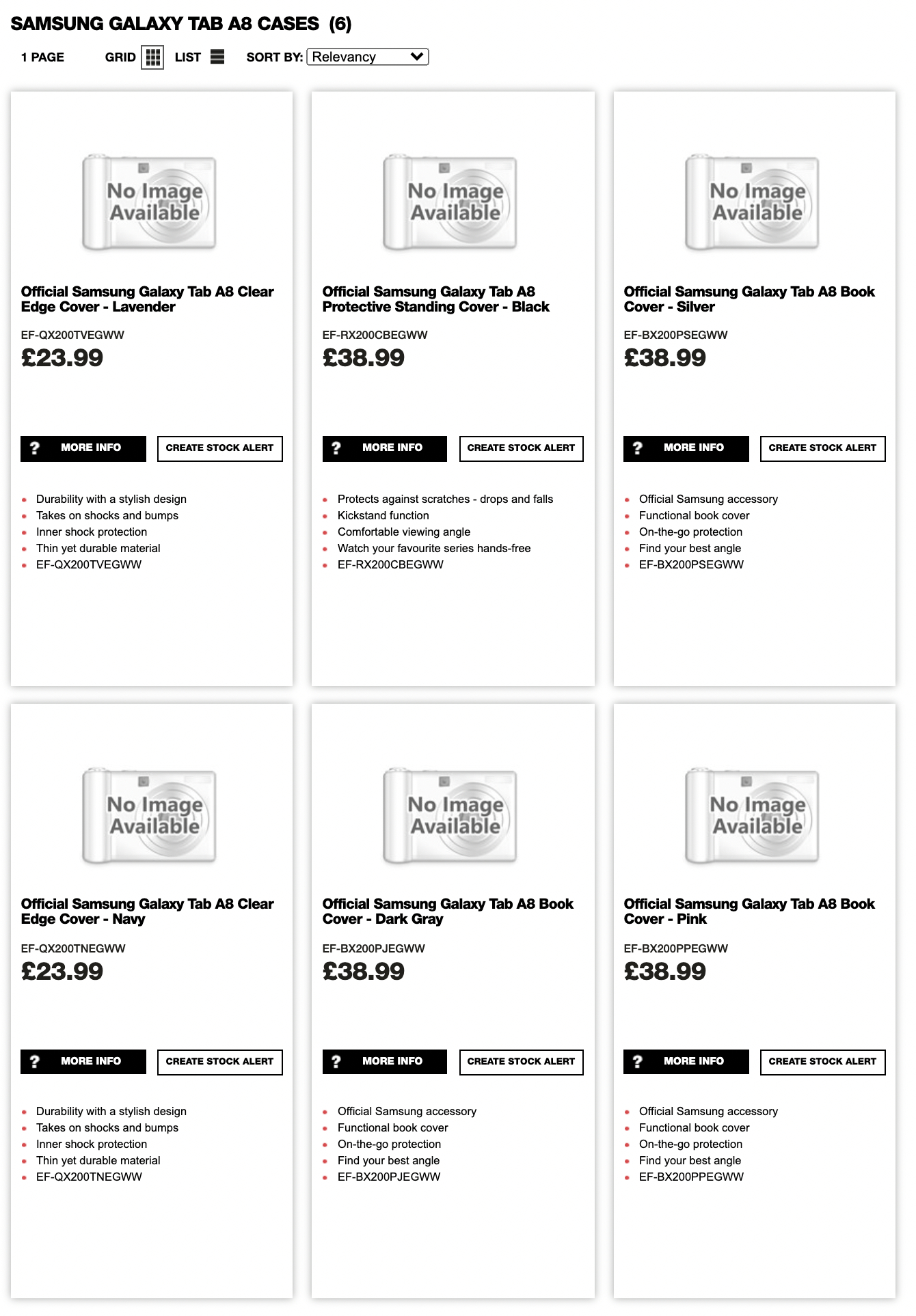The image size is (916, 1316).
Task: Click Lavender cover placeholder image
Action: (149, 203)
